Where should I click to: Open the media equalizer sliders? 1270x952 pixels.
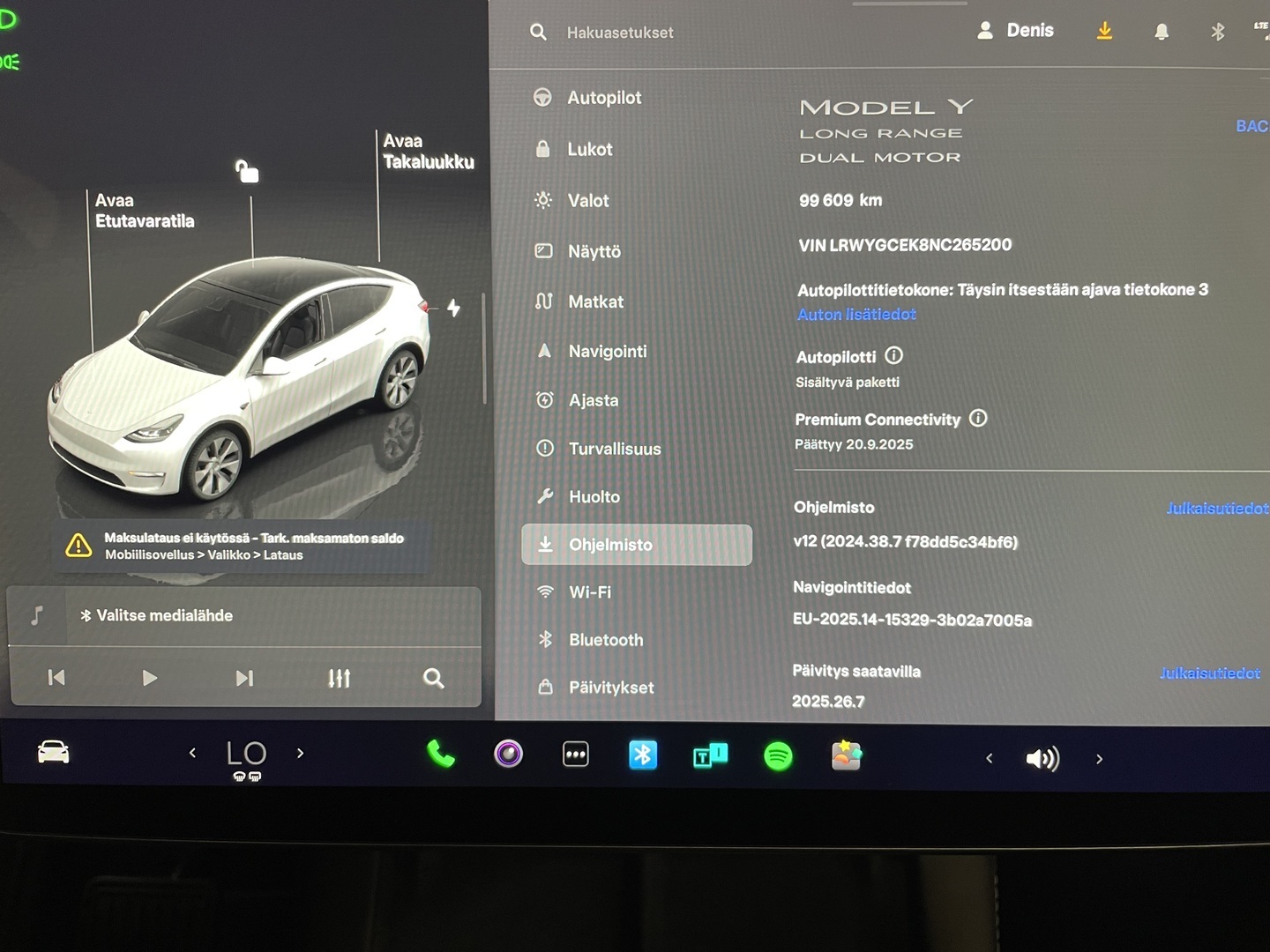[339, 678]
